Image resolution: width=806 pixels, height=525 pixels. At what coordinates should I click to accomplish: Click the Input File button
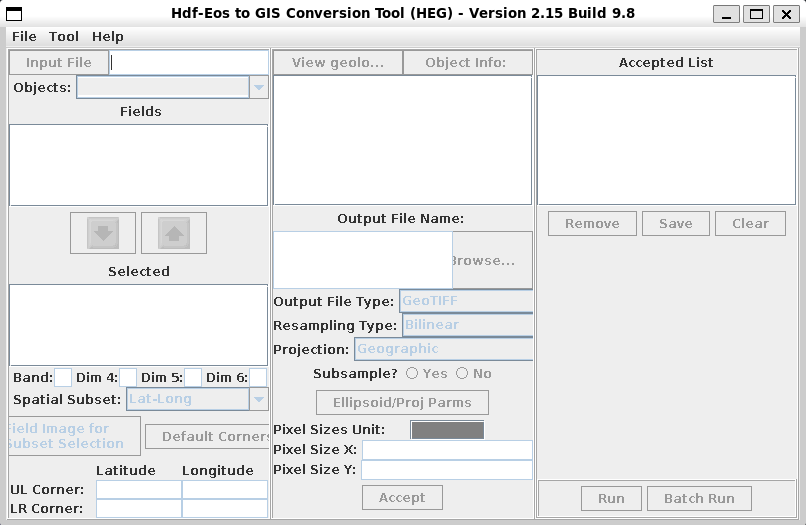(59, 62)
